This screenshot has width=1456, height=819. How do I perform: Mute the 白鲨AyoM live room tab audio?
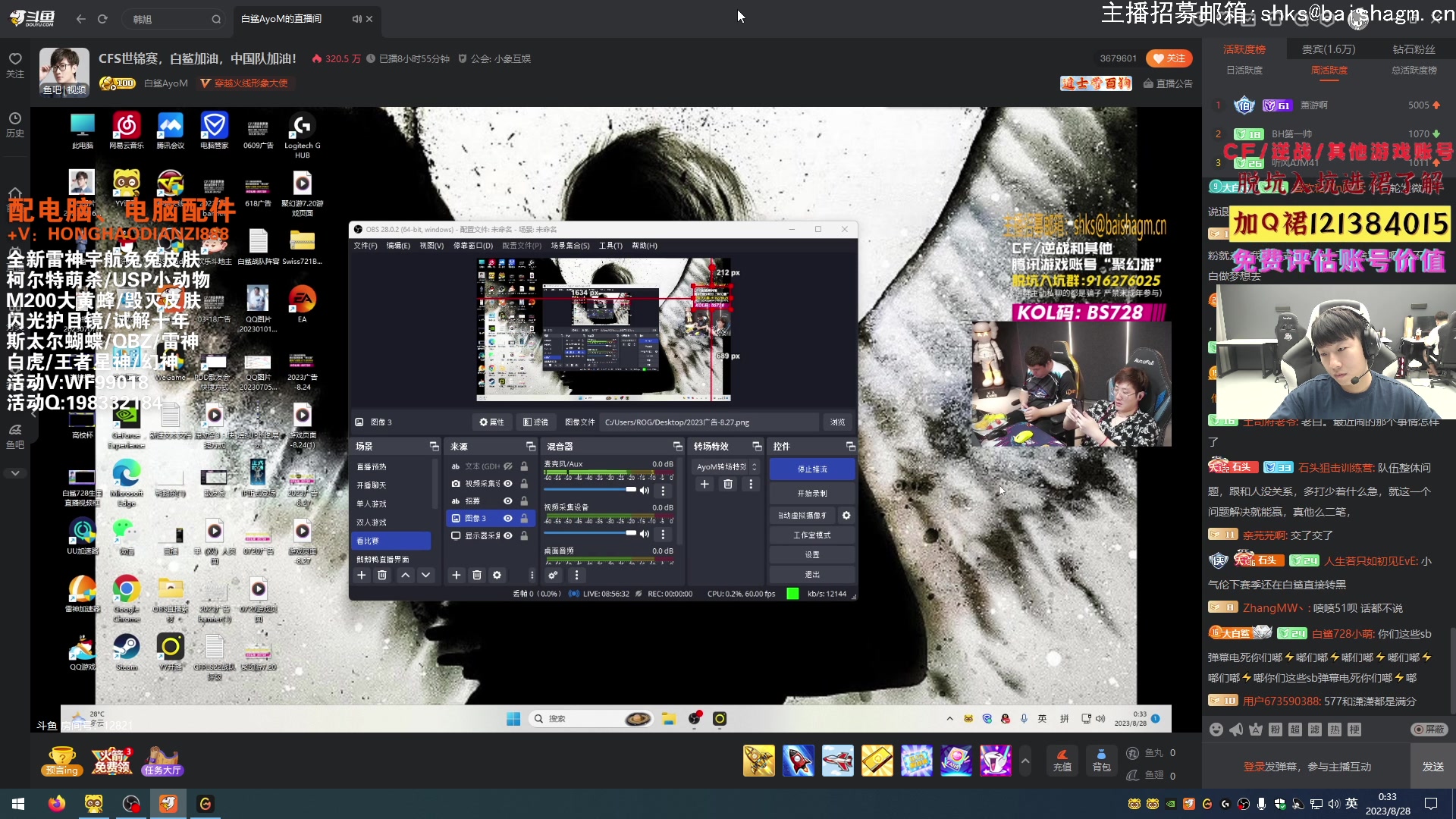tap(356, 19)
